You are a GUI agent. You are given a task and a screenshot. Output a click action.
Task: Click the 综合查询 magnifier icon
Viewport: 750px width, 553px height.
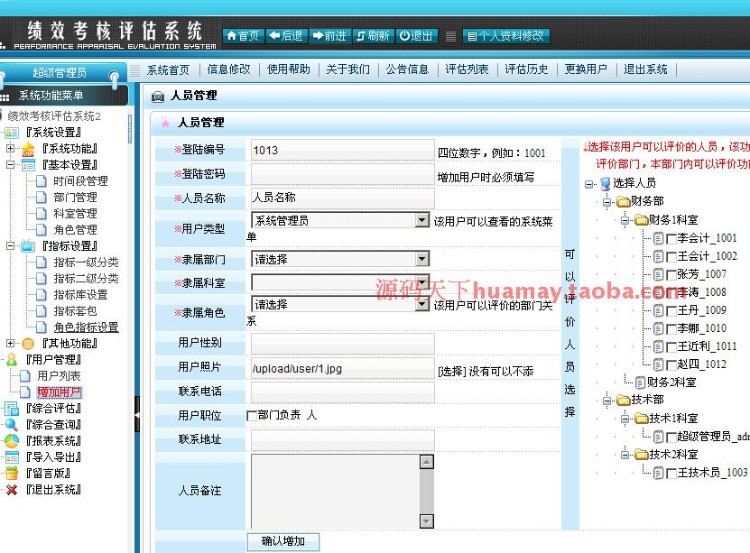(11, 425)
